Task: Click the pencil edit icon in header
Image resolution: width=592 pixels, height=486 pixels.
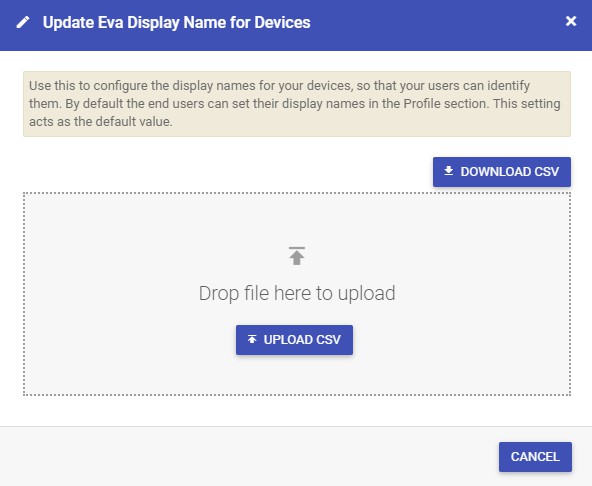Action: (23, 22)
